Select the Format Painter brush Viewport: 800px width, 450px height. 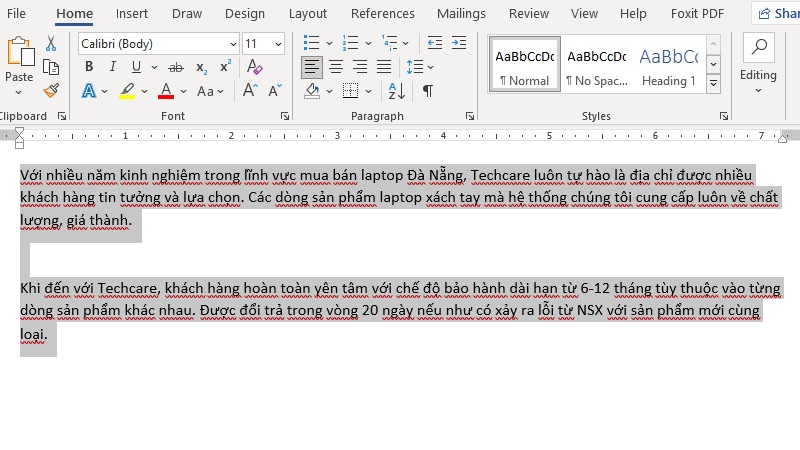coord(51,91)
